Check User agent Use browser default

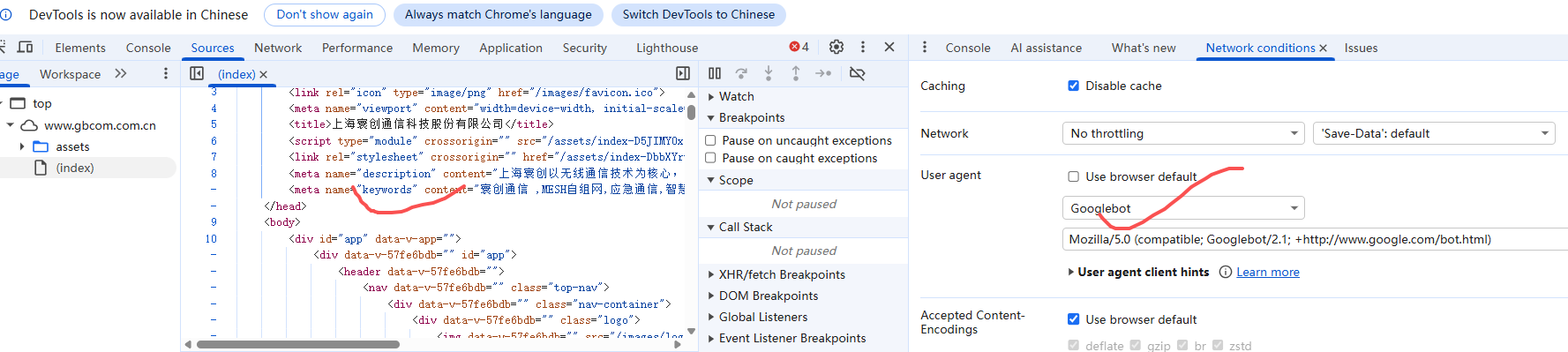pos(1074,176)
